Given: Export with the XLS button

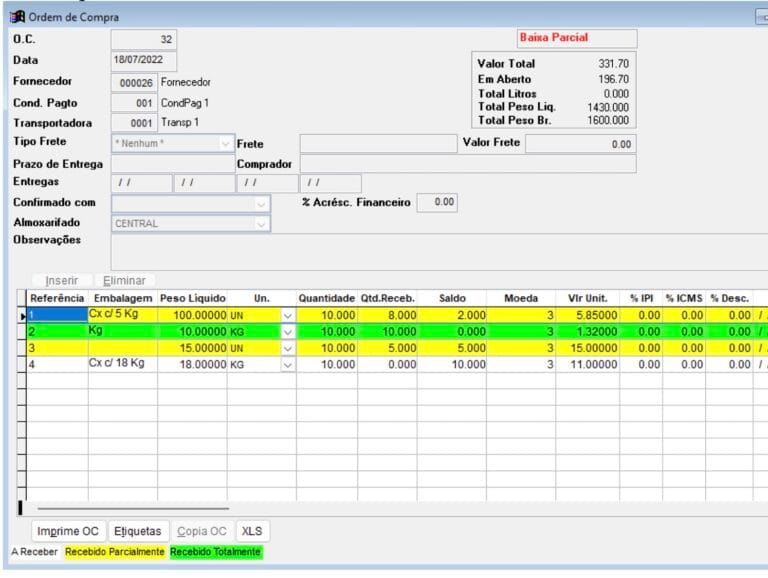Looking at the screenshot, I should (252, 531).
